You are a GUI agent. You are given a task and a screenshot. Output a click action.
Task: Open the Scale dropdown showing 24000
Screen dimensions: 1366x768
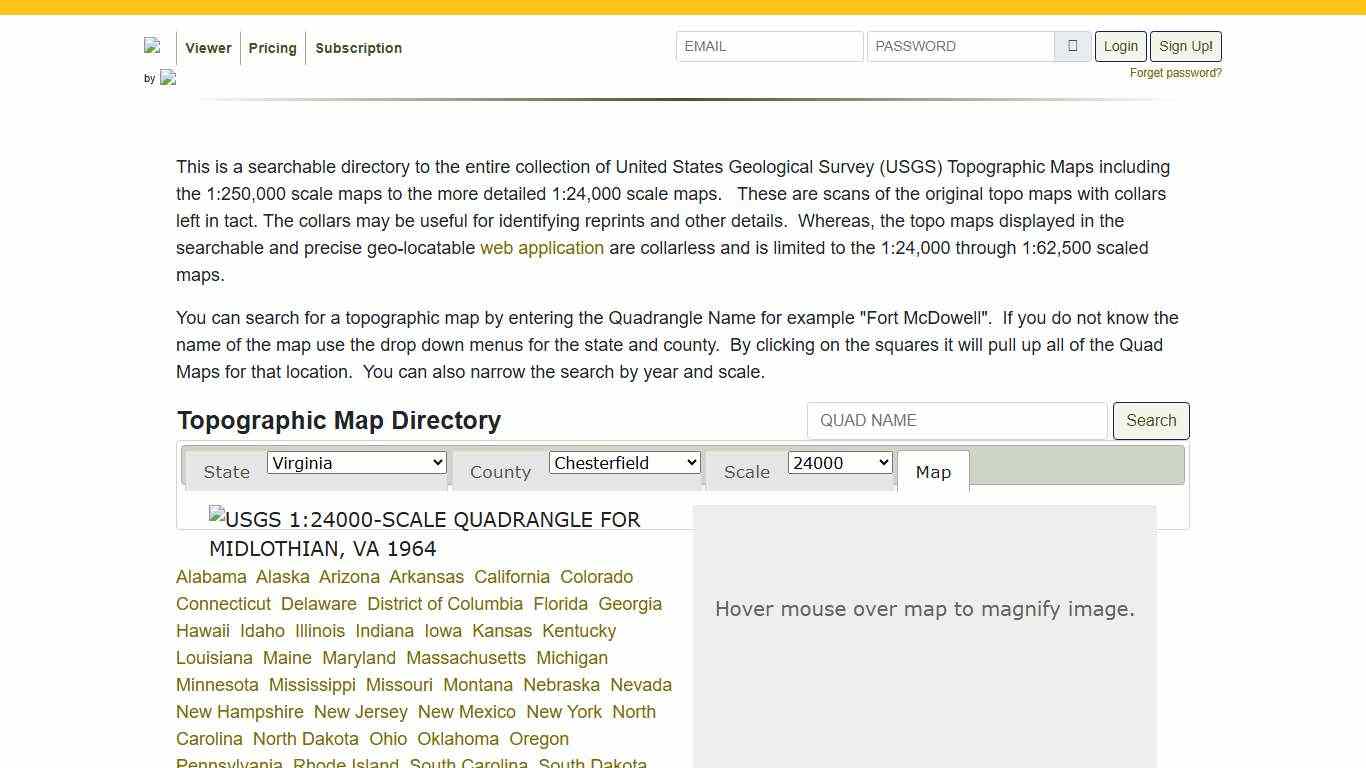coord(839,462)
